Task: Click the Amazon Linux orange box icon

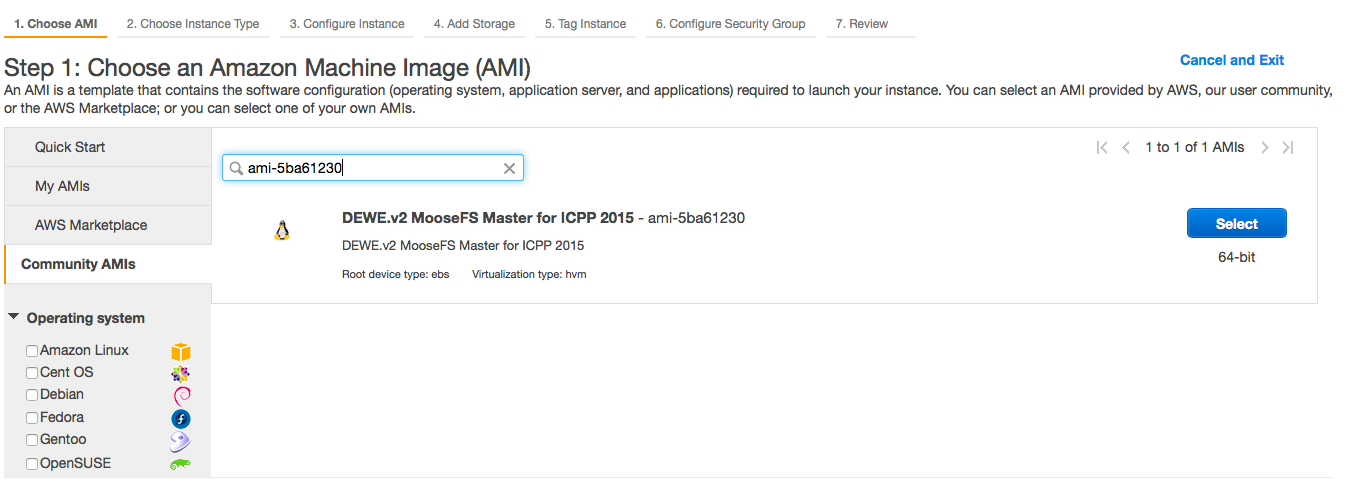Action: coord(180,352)
